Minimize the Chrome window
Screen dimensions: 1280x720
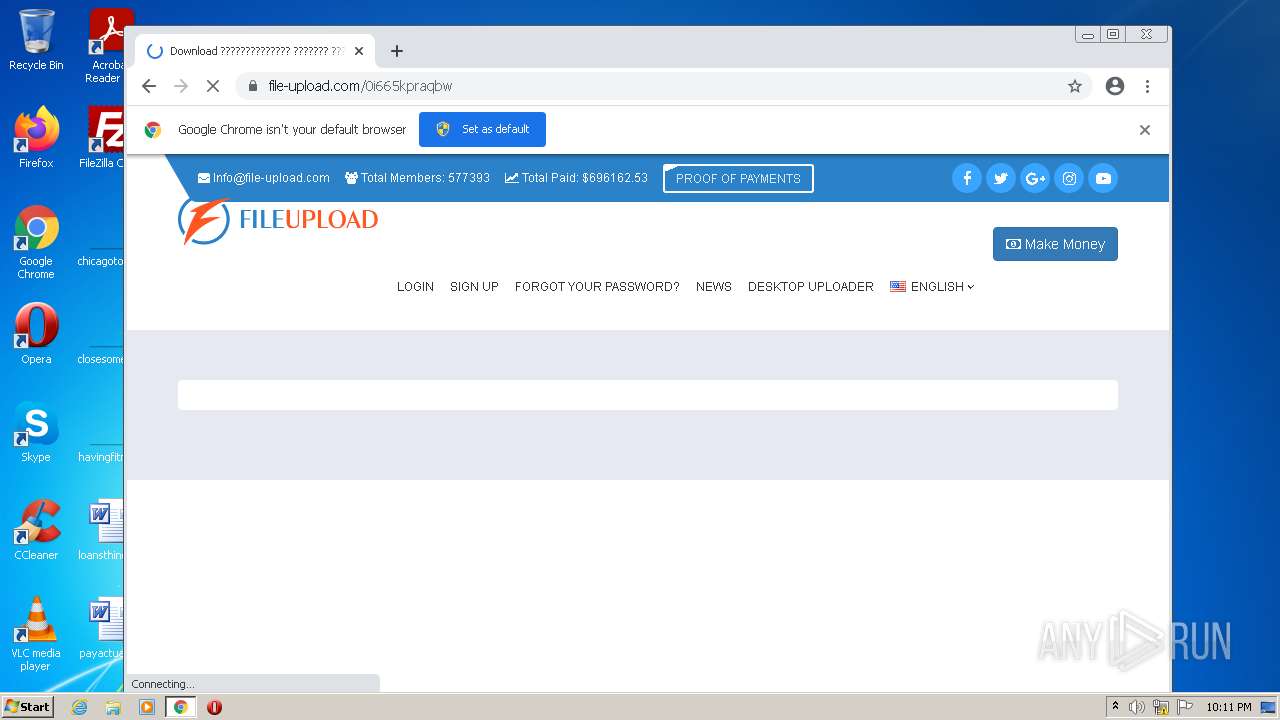[1087, 35]
